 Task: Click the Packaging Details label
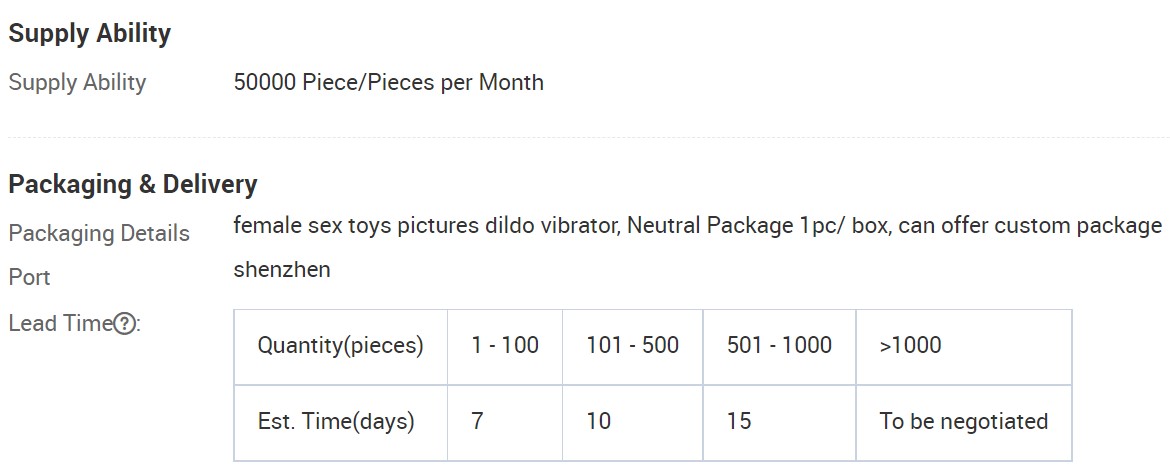(99, 233)
